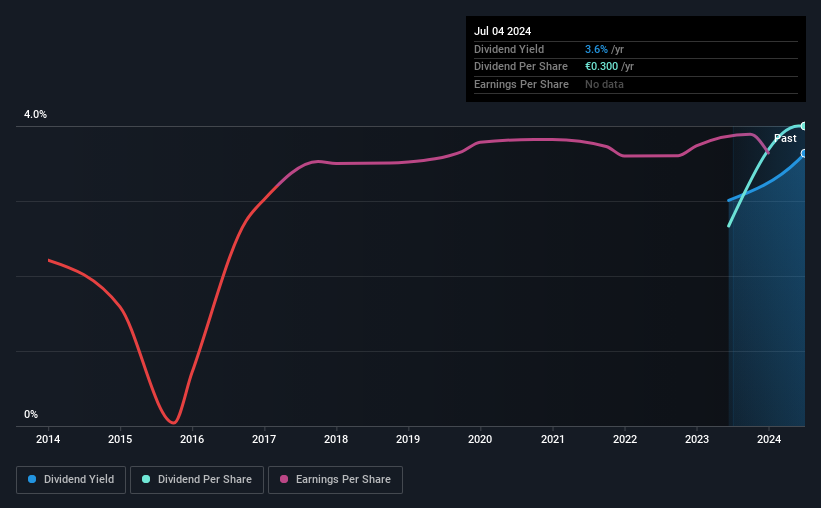This screenshot has width=821, height=508.
Task: Click the Past label in shaded region
Action: [785, 138]
